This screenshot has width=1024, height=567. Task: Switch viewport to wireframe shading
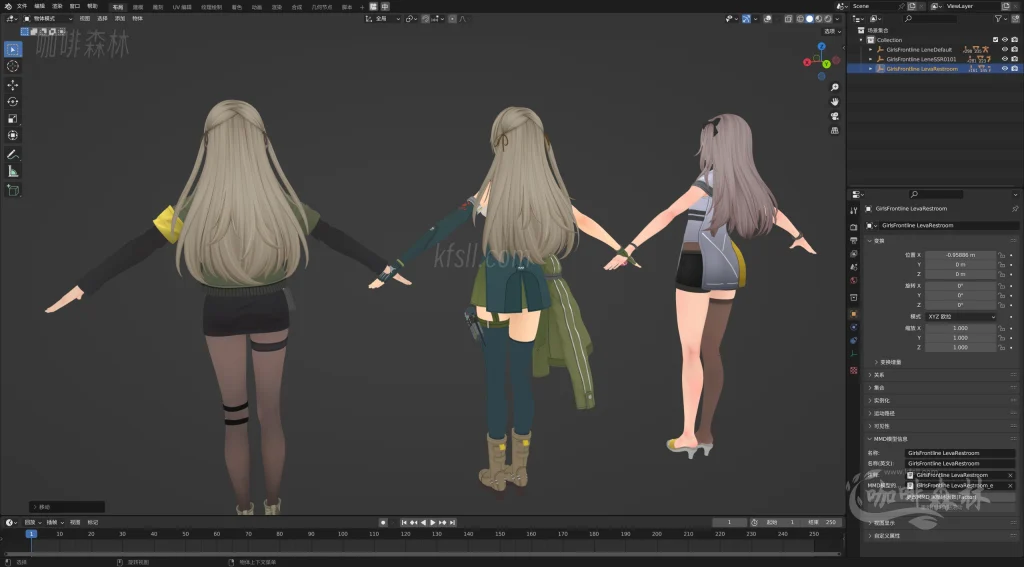click(800, 19)
